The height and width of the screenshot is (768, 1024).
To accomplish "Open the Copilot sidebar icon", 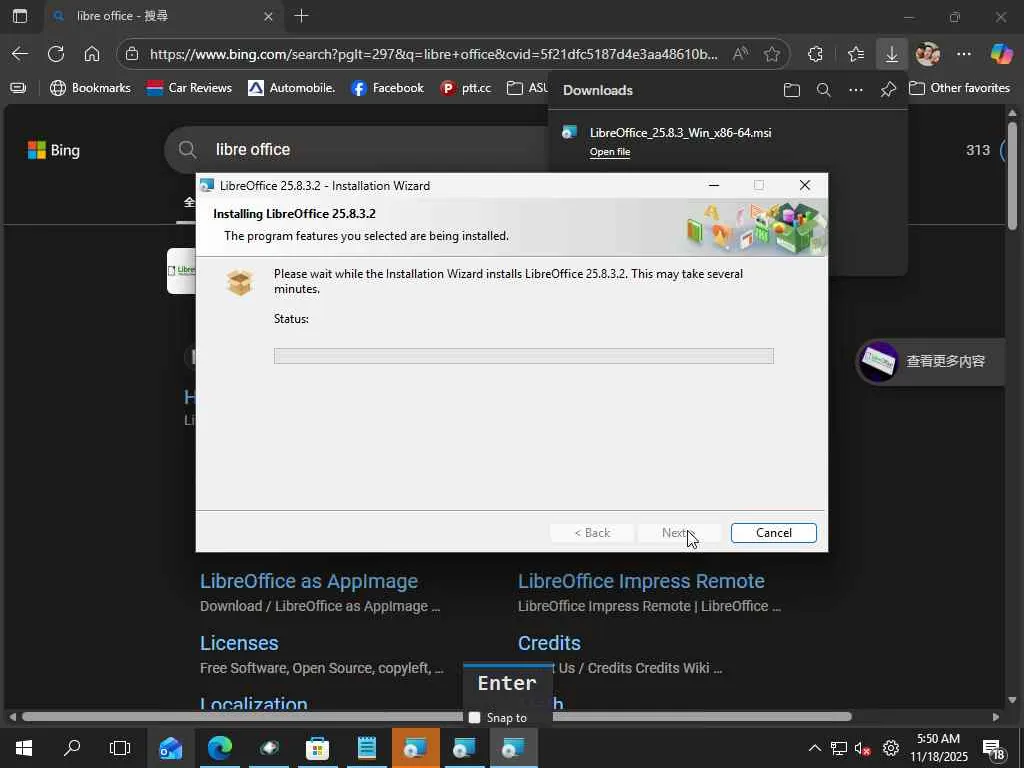I will 1001,54.
